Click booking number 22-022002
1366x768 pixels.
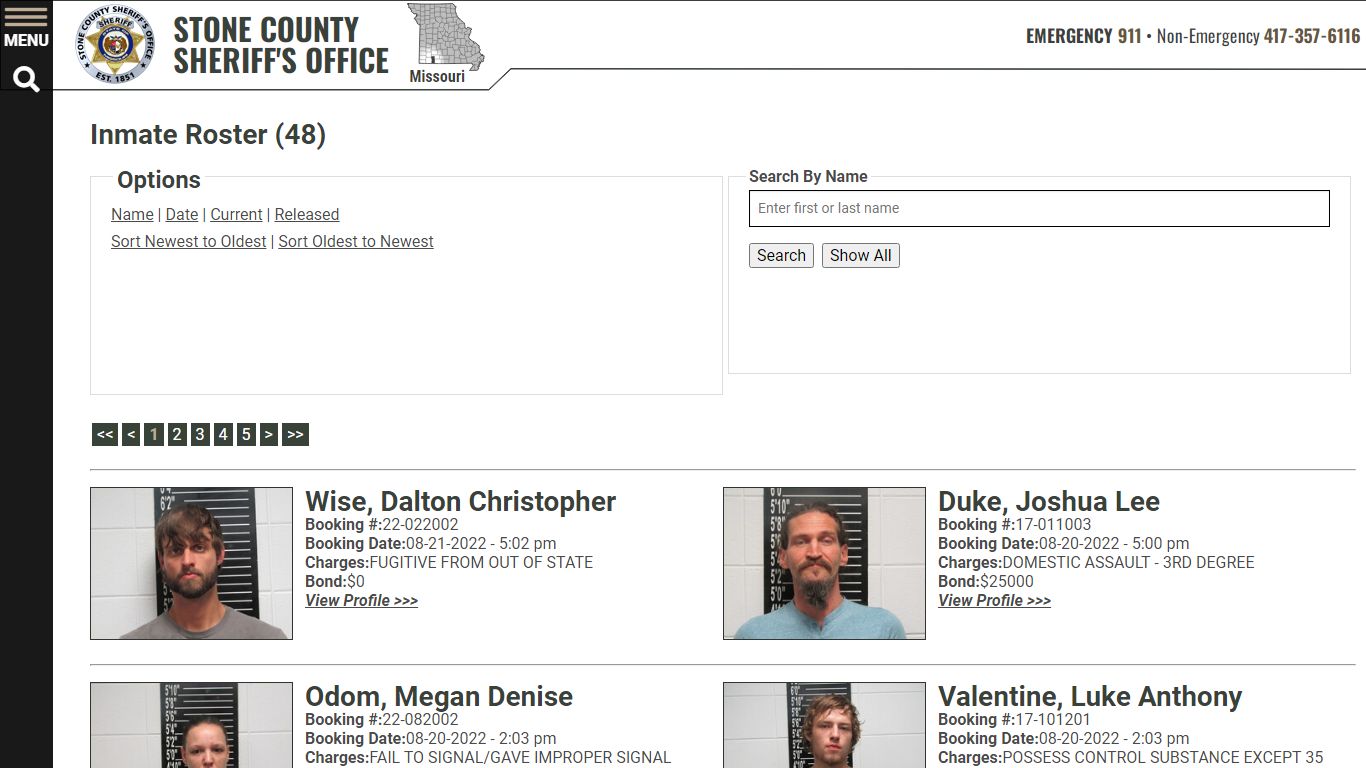click(420, 524)
